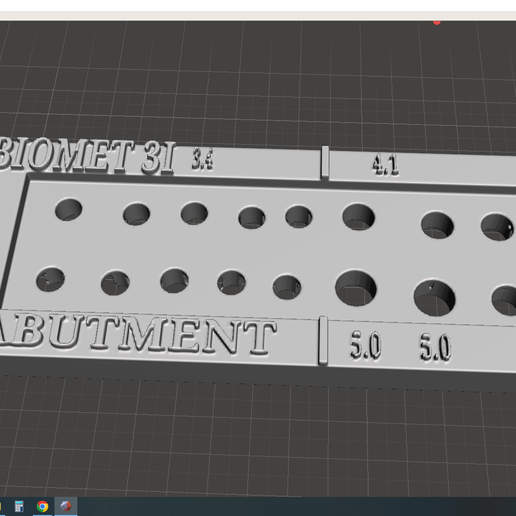516x516 pixels.
Task: Click the raised divider right of ABUTMENT text
Action: pyautogui.click(x=323, y=340)
